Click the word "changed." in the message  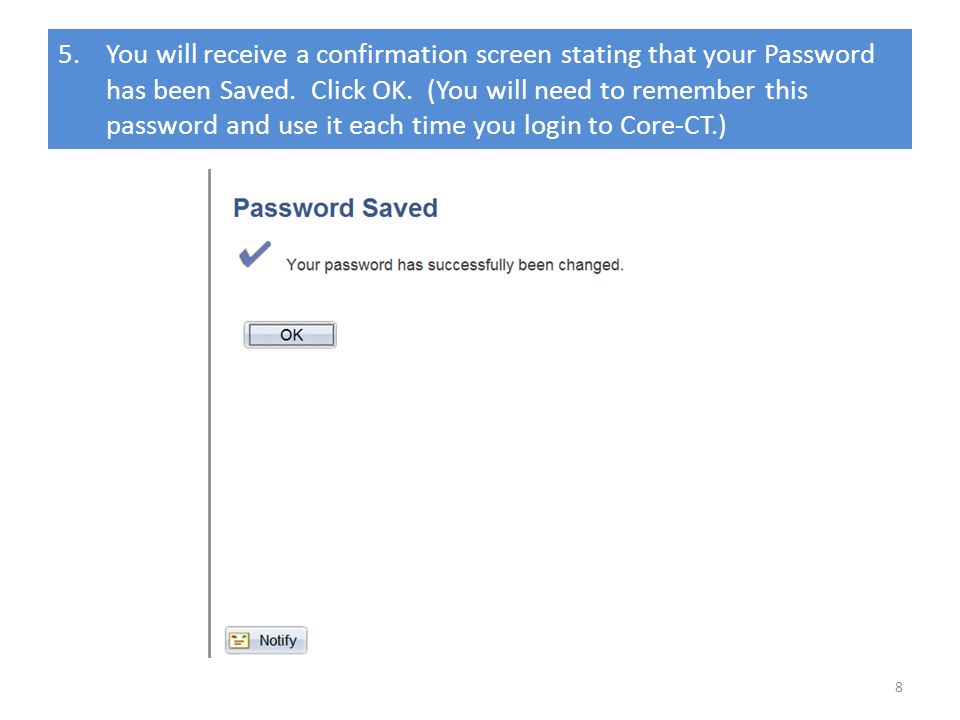591,265
